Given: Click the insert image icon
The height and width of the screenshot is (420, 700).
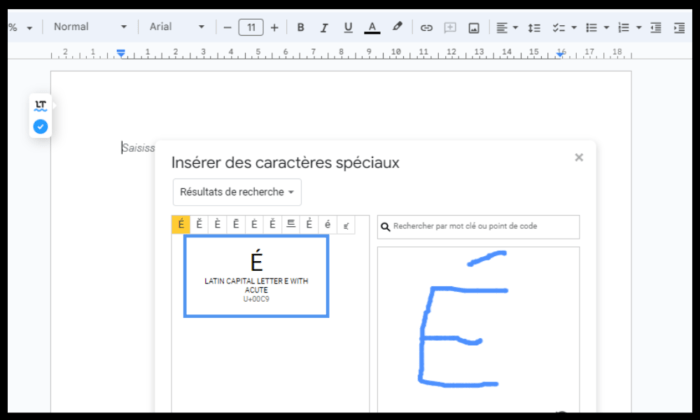Looking at the screenshot, I should tap(474, 28).
